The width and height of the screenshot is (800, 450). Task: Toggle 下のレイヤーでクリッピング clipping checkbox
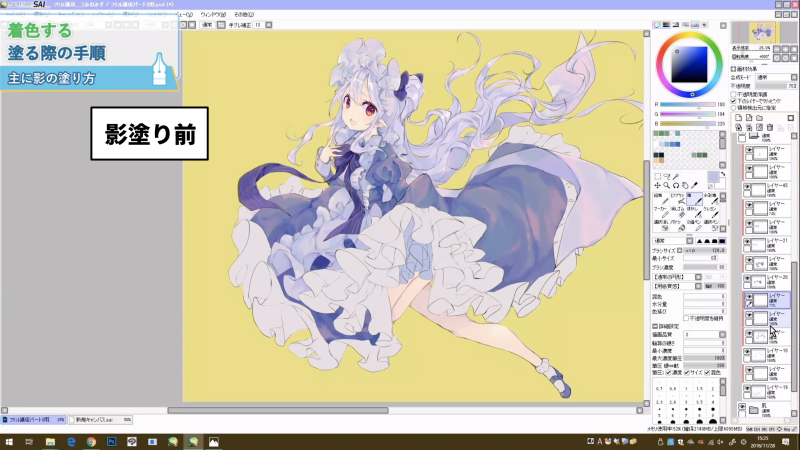coord(734,101)
